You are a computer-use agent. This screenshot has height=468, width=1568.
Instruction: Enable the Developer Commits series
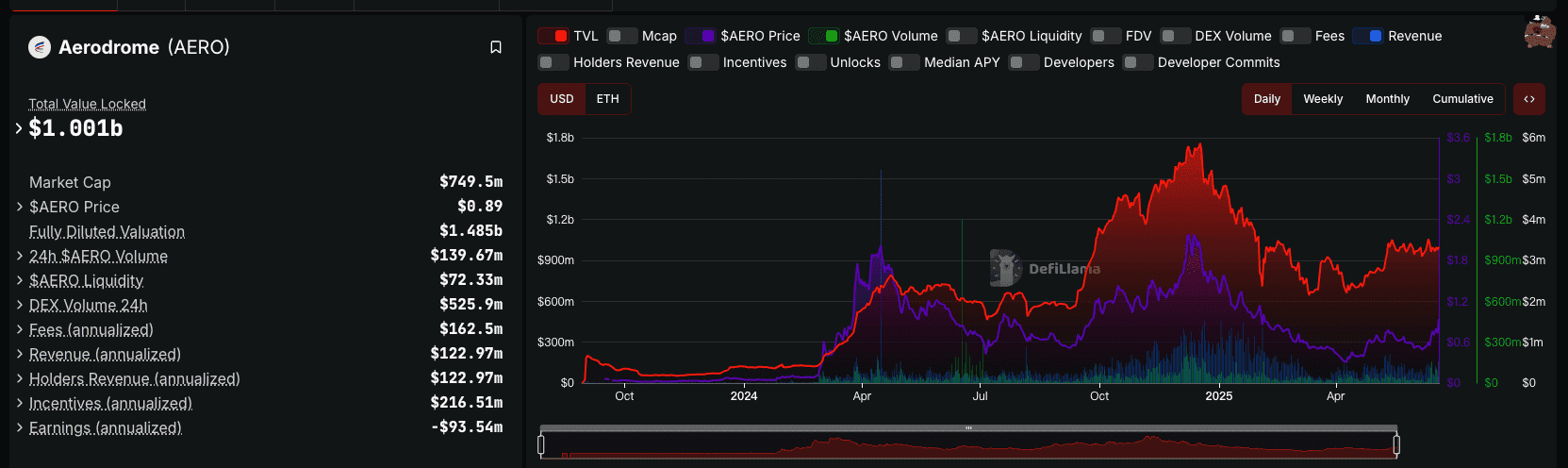1138,62
